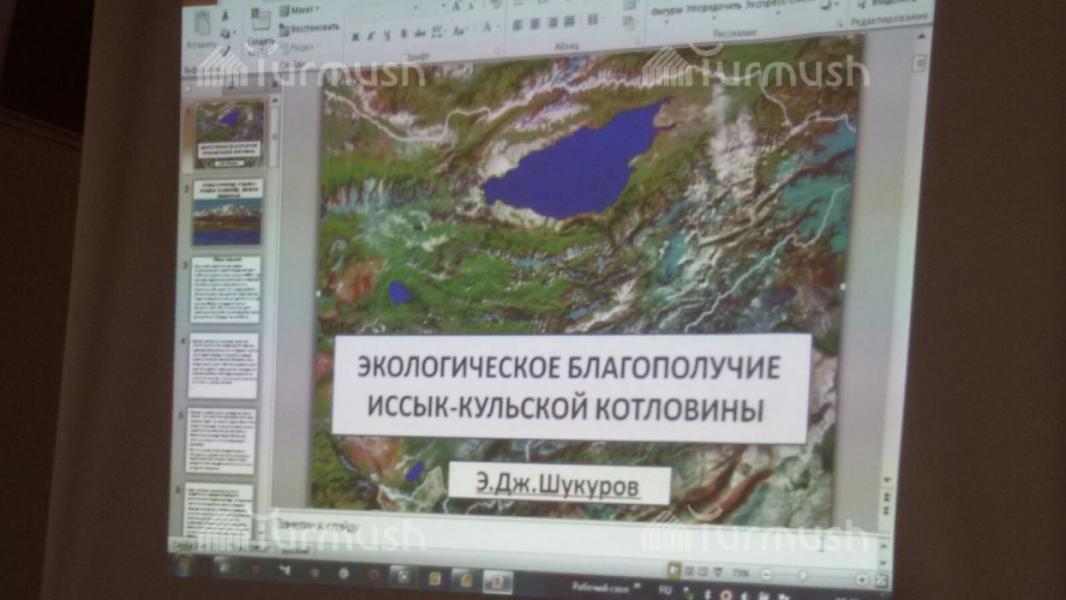Toggle italic text formatting
1066x600 pixels.
tap(371, 37)
